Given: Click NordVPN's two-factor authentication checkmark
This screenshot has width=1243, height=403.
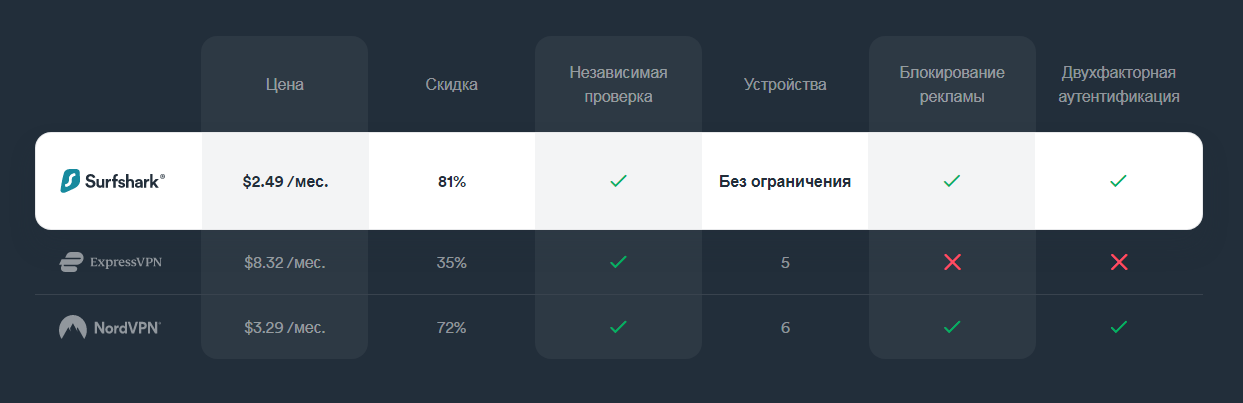Looking at the screenshot, I should click(1119, 326).
